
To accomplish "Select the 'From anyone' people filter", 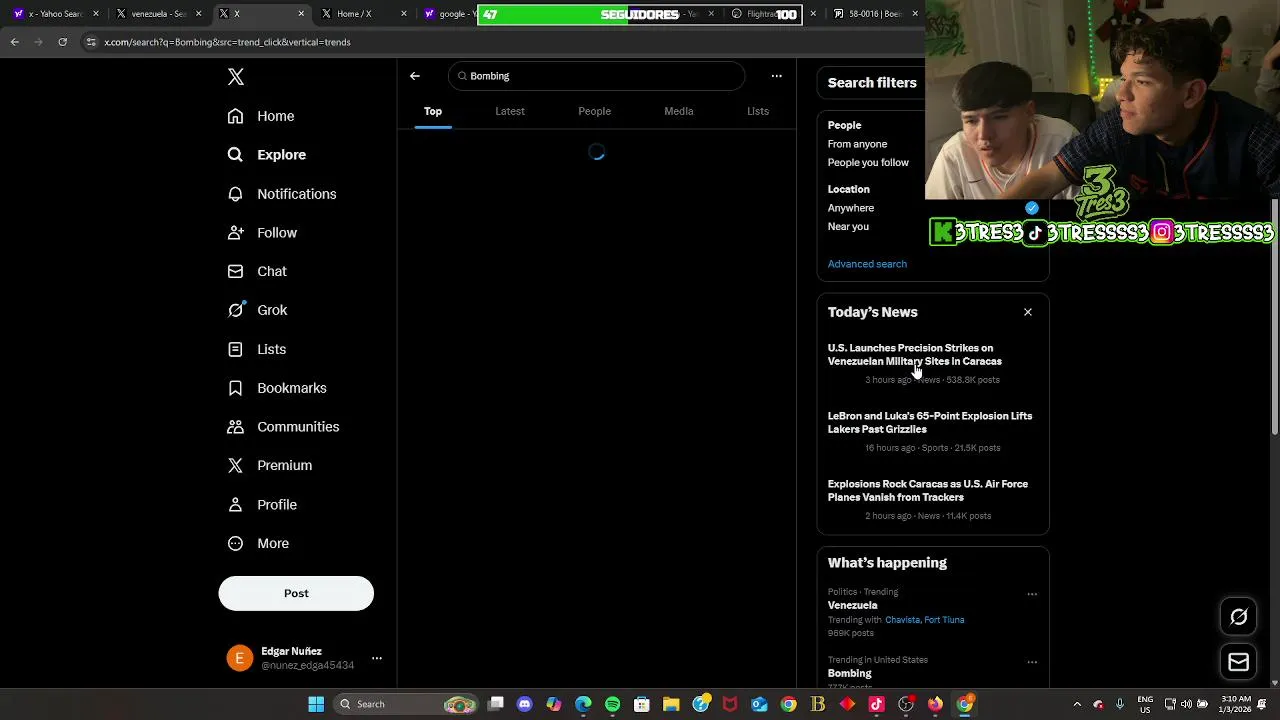I will [x=857, y=144].
